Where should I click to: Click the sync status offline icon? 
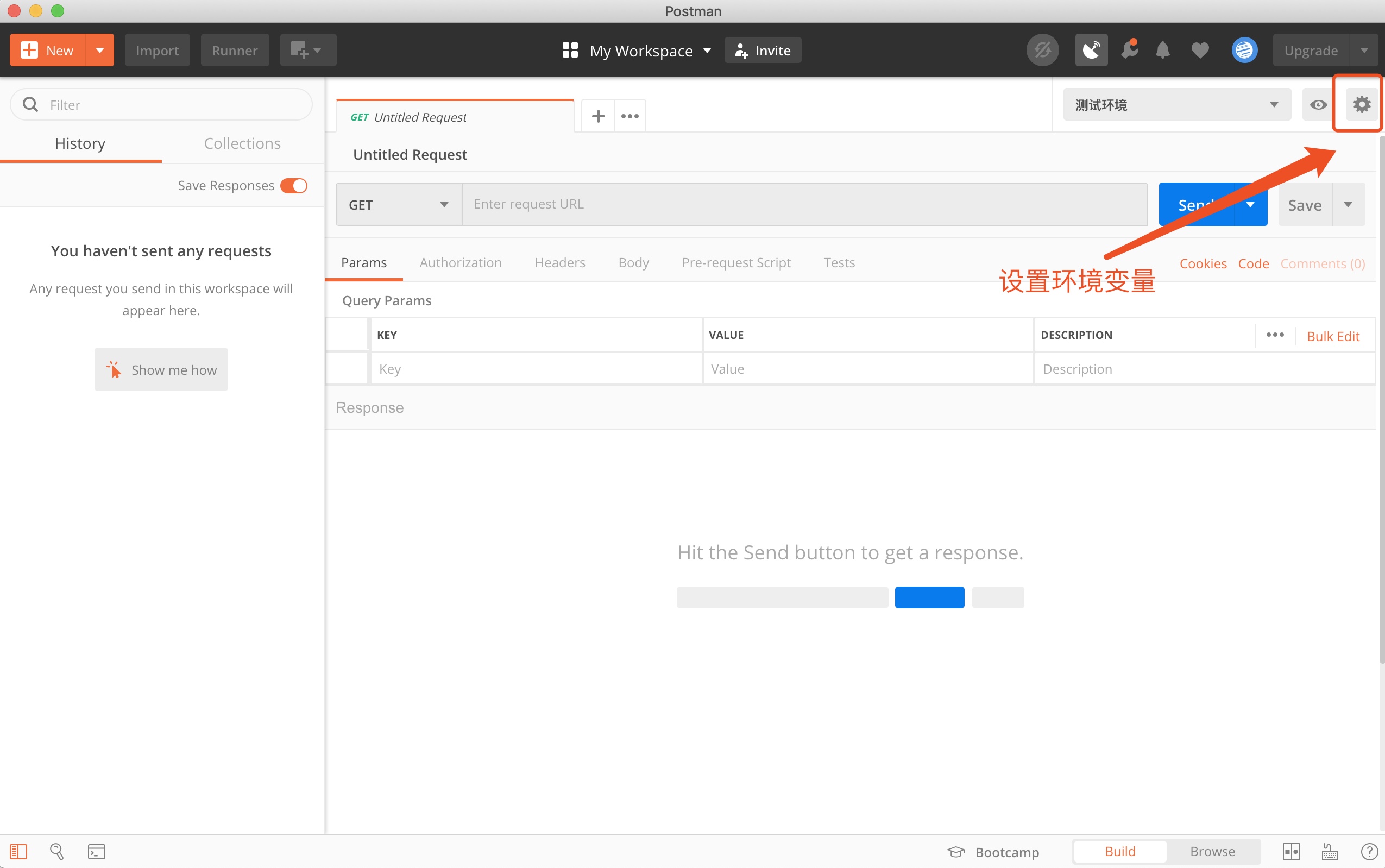1042,50
